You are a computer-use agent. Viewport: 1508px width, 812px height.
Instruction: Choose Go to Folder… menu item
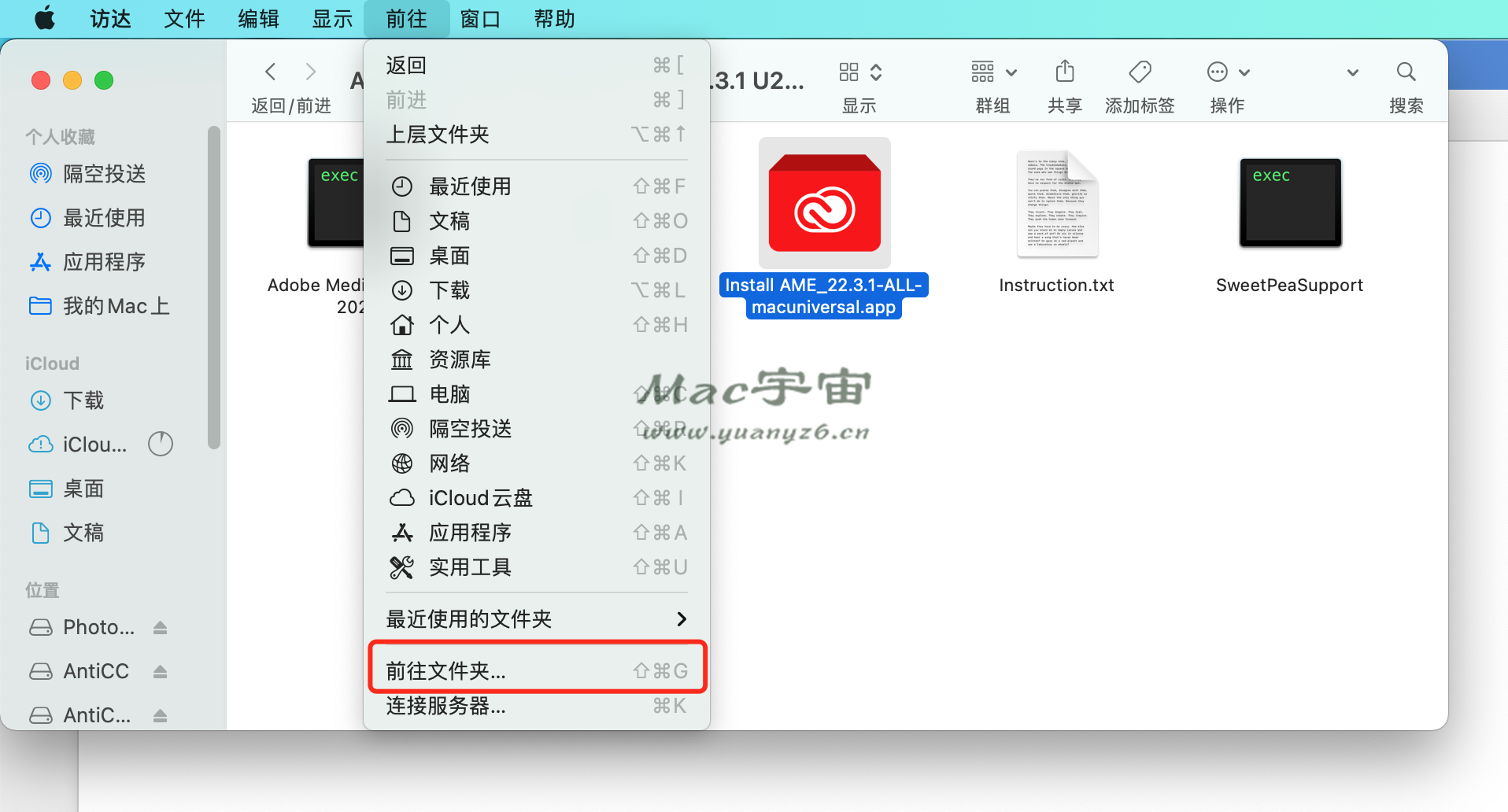535,670
